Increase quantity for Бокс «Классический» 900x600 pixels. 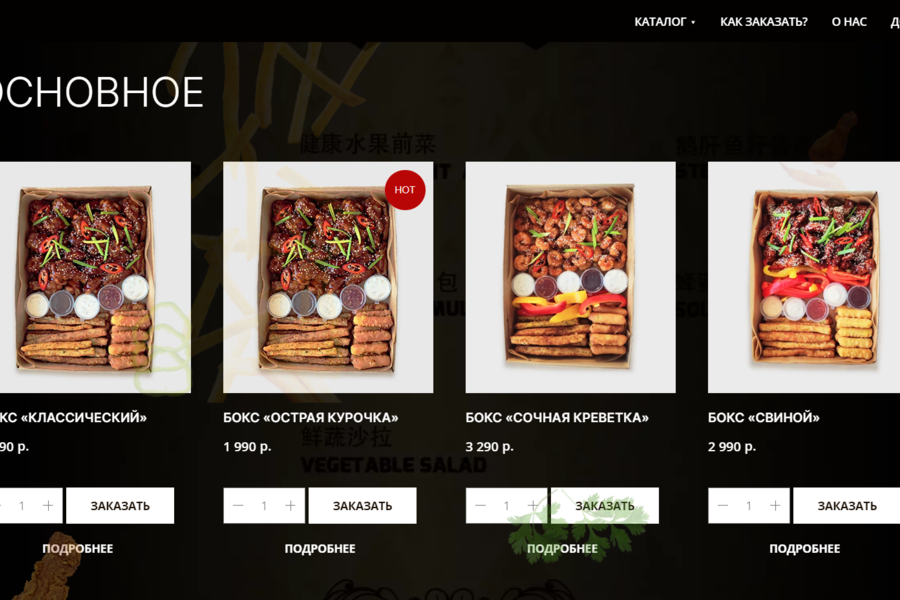tap(48, 505)
